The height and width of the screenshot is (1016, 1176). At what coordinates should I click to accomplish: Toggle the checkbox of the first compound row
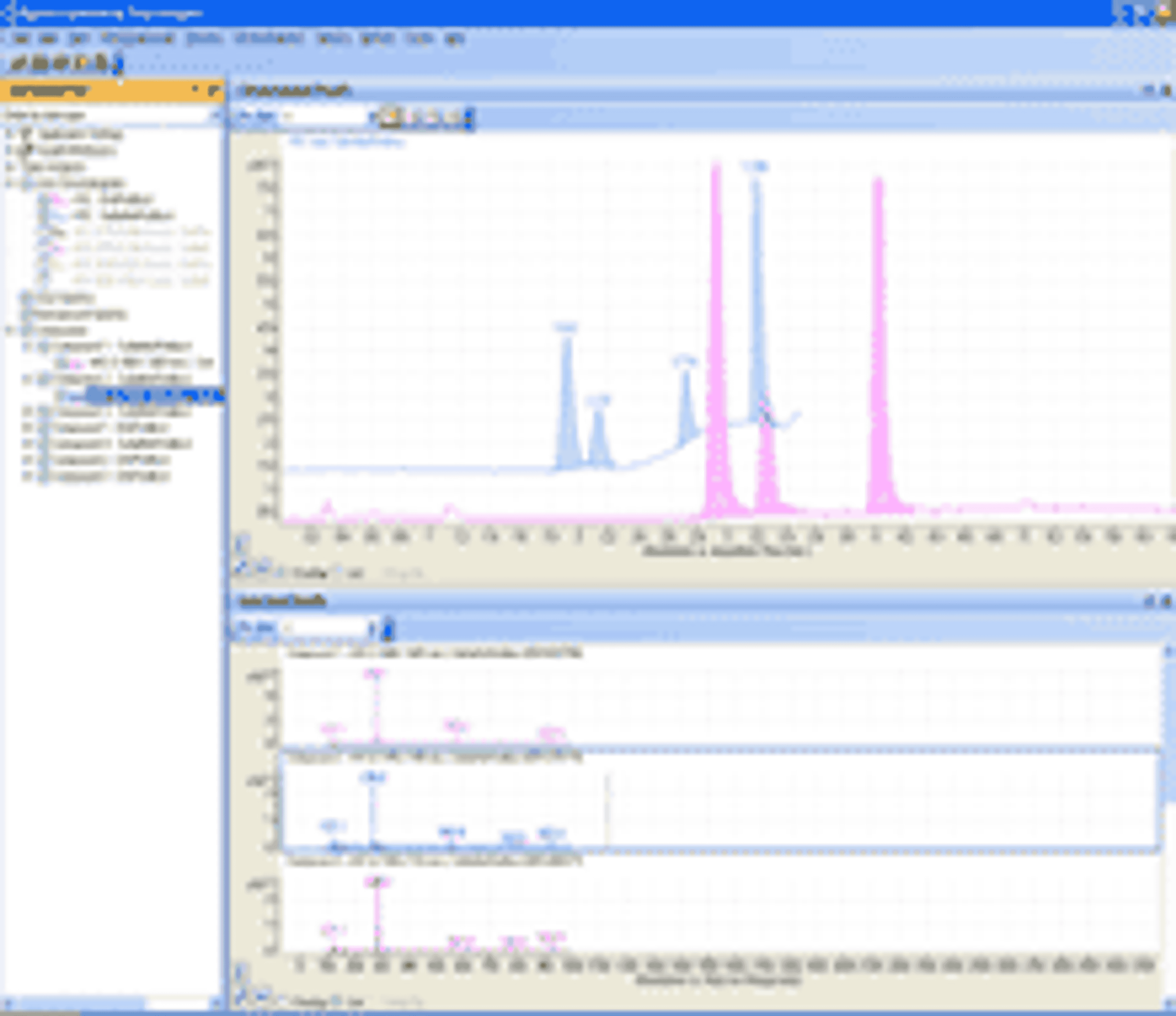click(44, 346)
